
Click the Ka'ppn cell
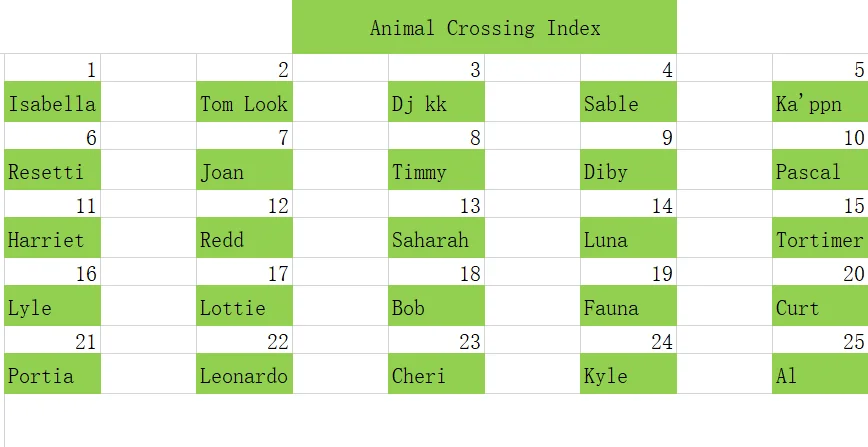click(x=820, y=102)
